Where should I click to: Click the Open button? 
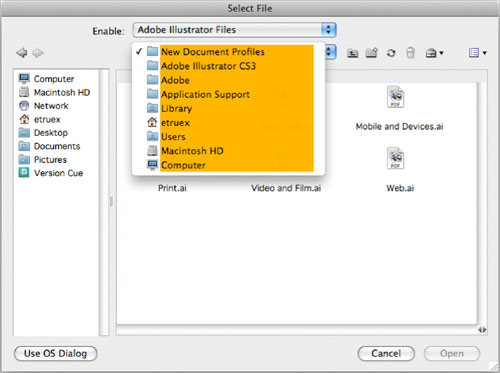click(x=452, y=353)
